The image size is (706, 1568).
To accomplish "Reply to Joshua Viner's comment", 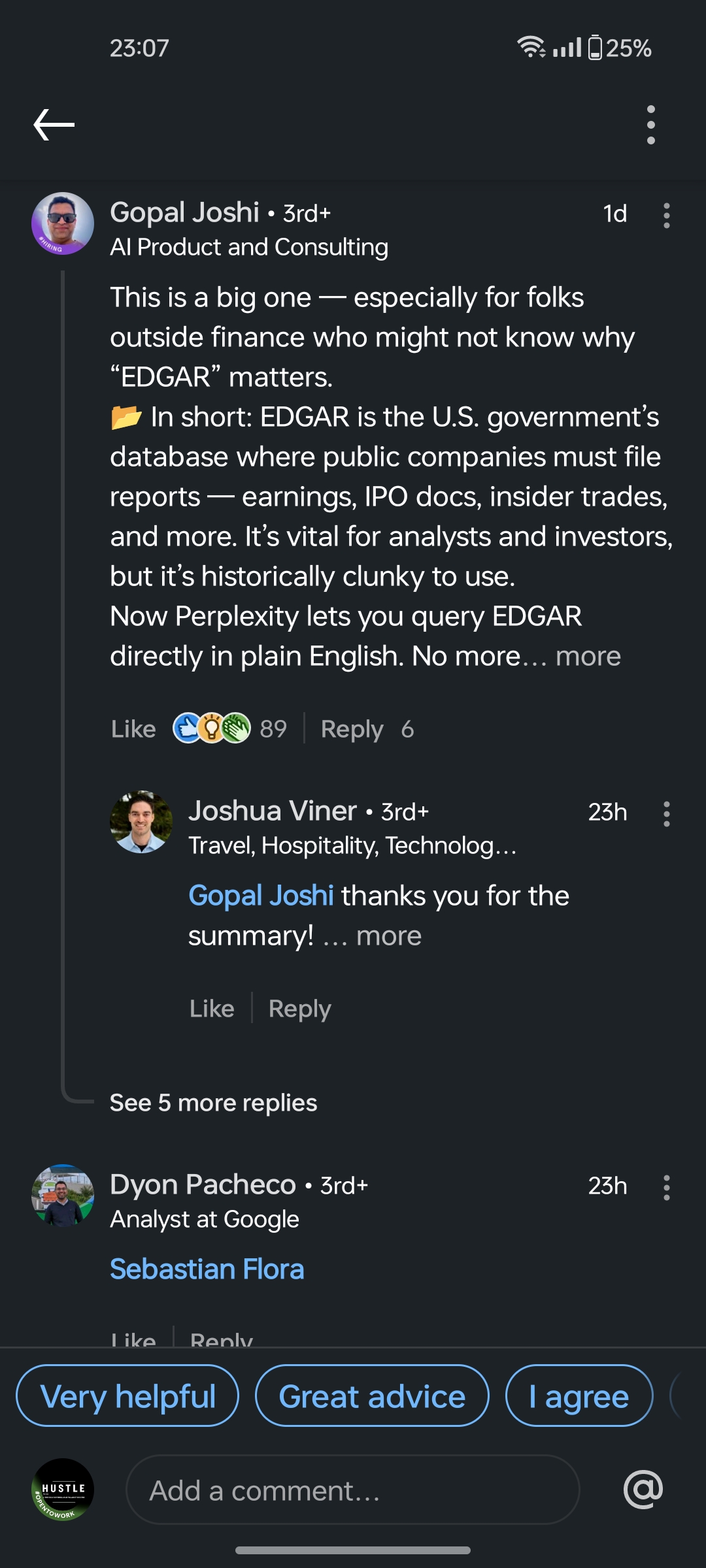I will (299, 1009).
